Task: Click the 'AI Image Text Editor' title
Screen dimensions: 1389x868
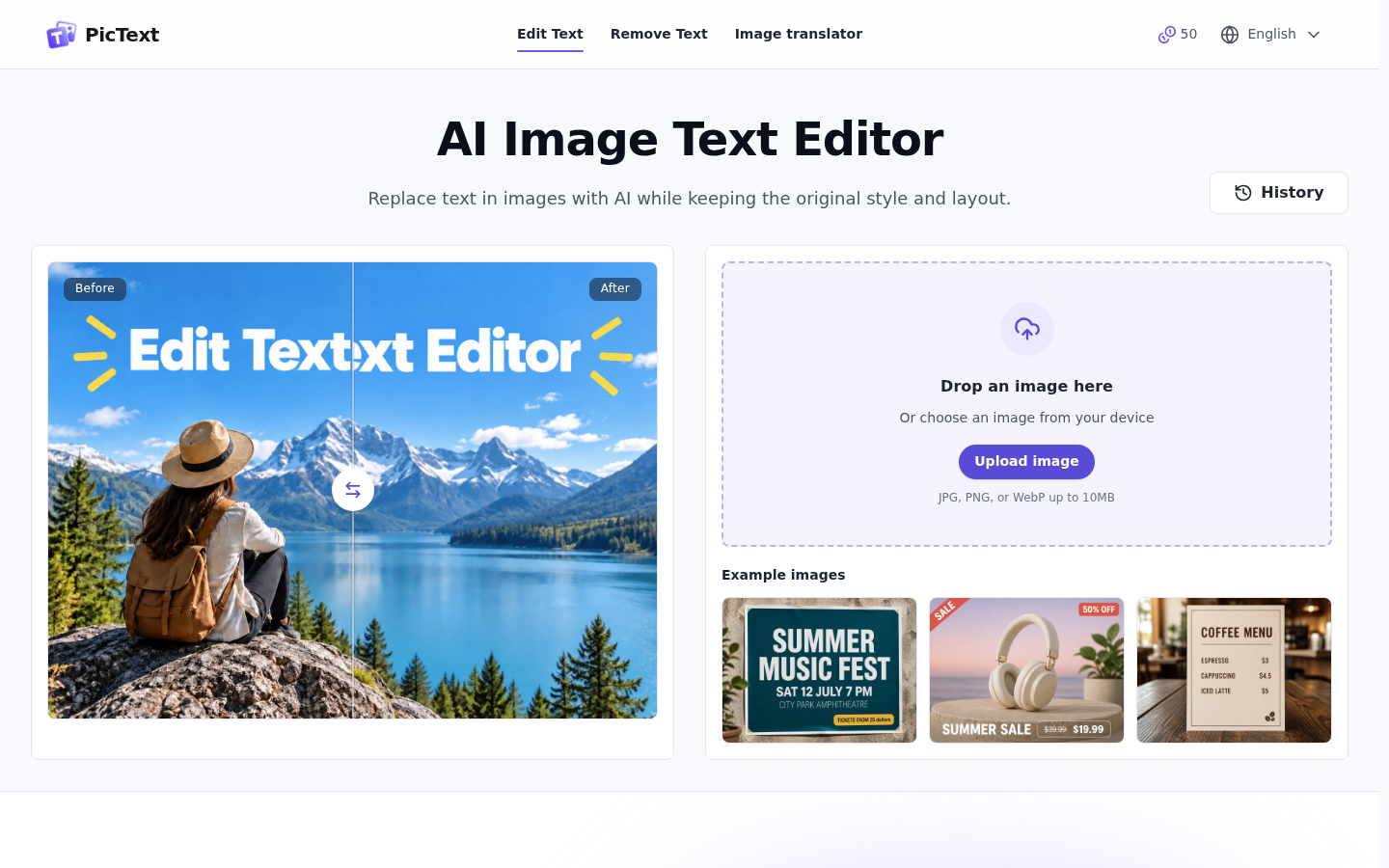Action: (x=690, y=139)
